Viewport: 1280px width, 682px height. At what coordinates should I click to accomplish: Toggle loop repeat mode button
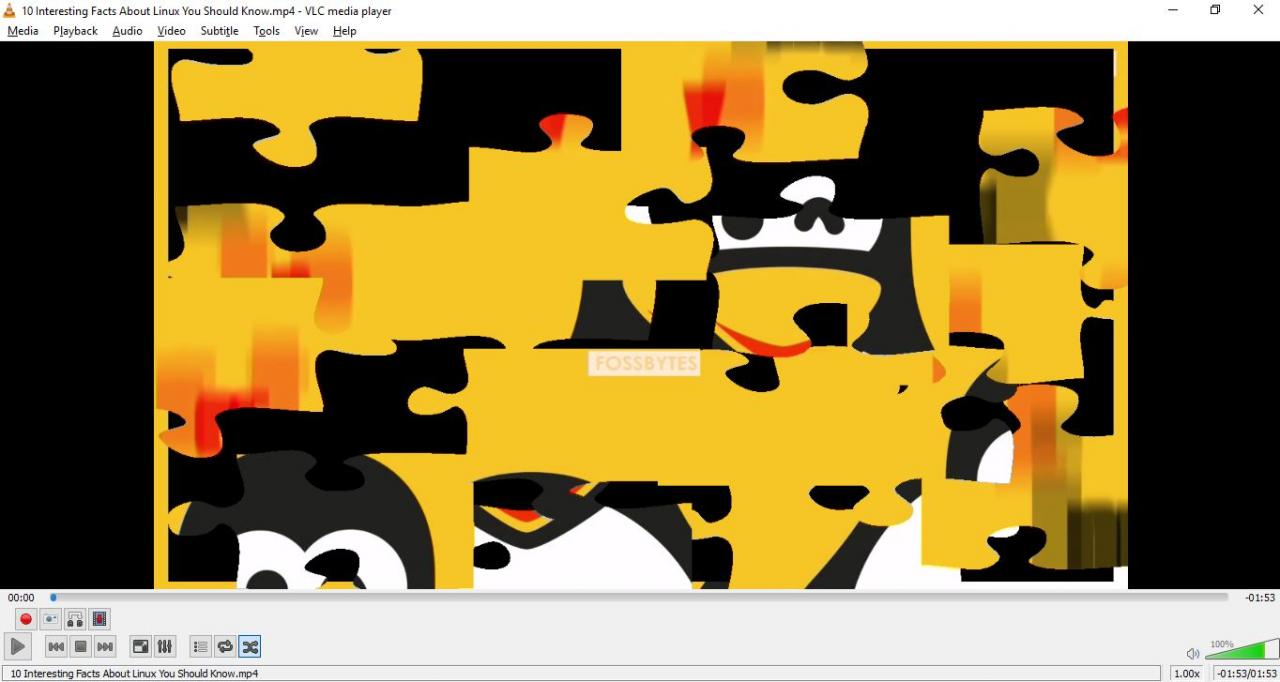tap(225, 647)
